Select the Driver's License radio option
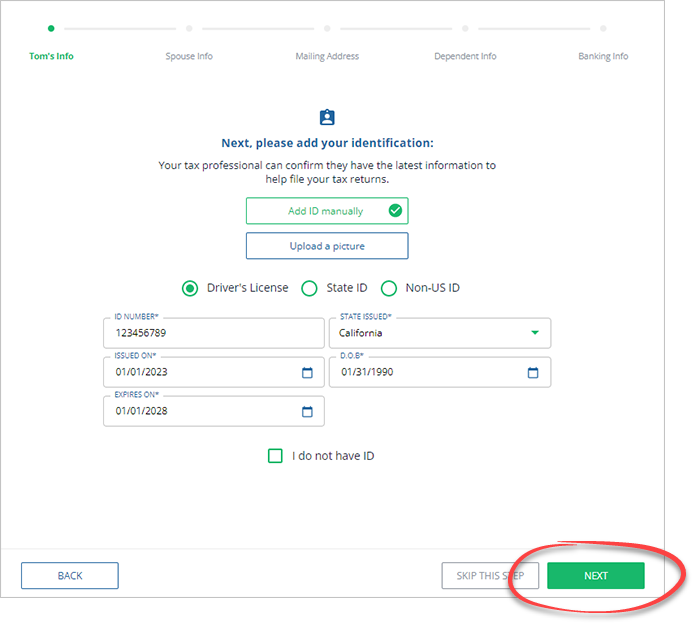Image resolution: width=692 pixels, height=623 pixels. click(x=190, y=288)
